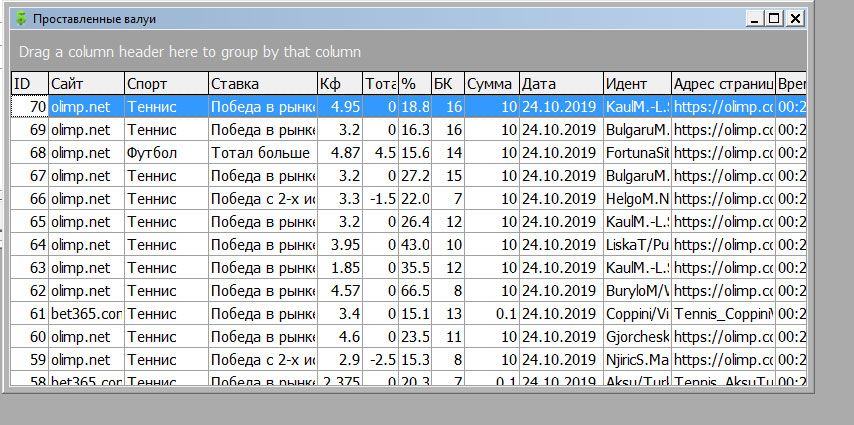Sort by the ID column header
The image size is (854, 425).
[29, 84]
